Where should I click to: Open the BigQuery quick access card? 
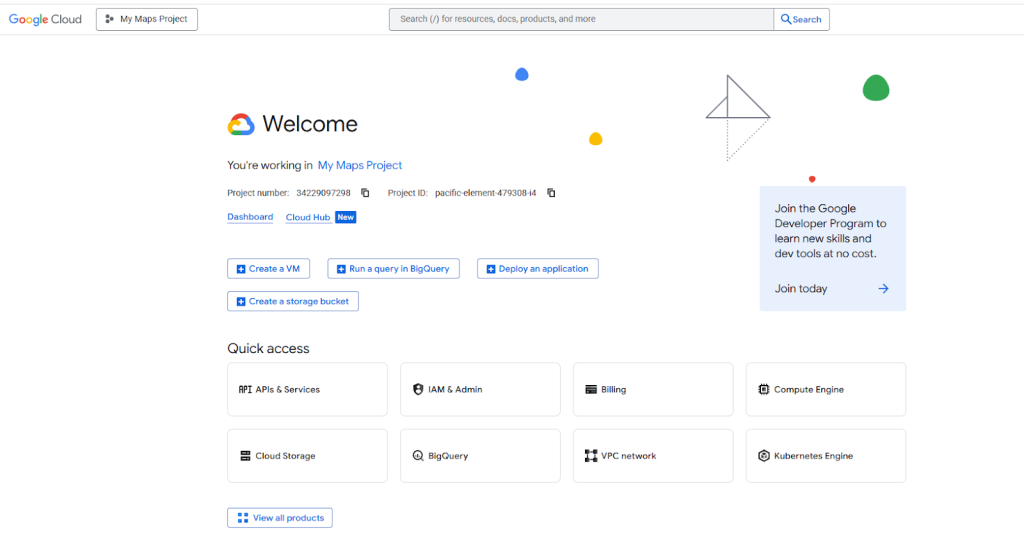pos(480,456)
